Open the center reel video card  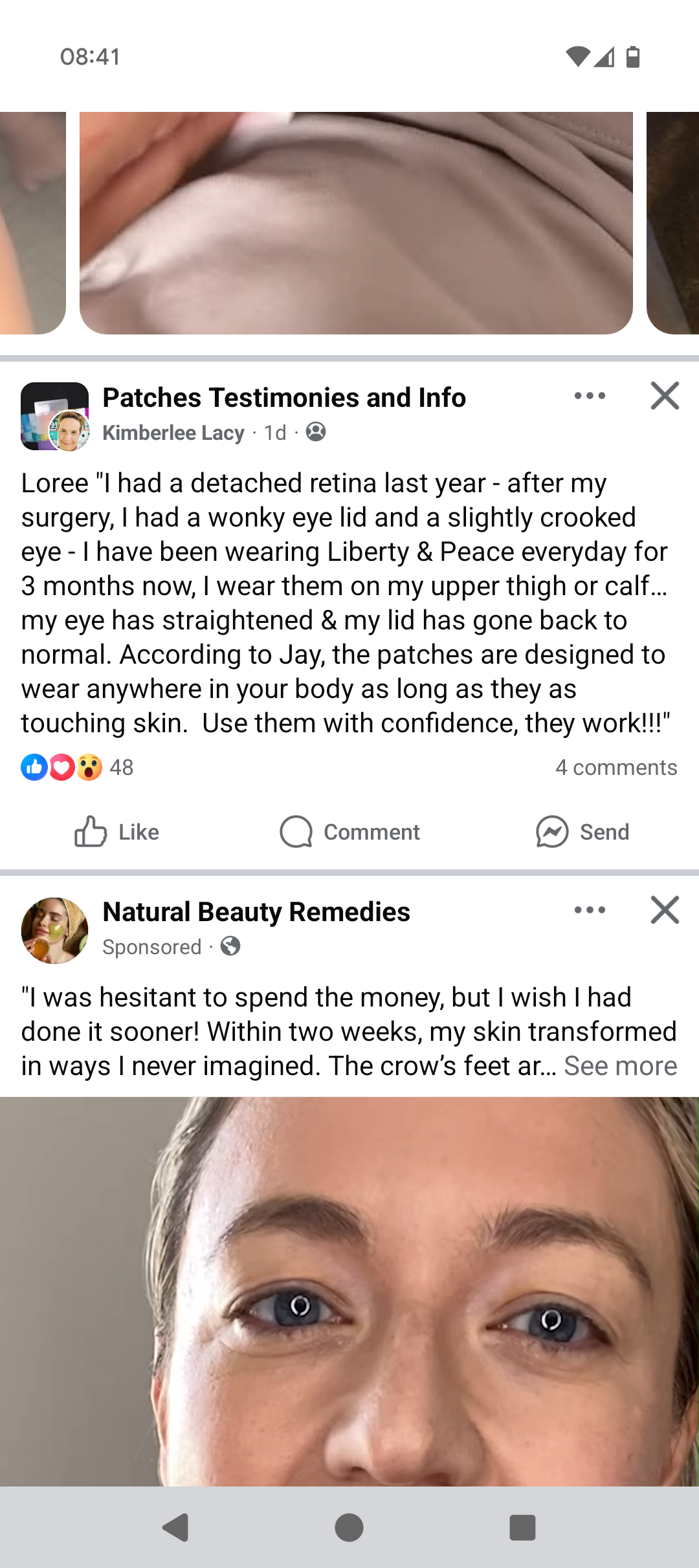(356, 223)
